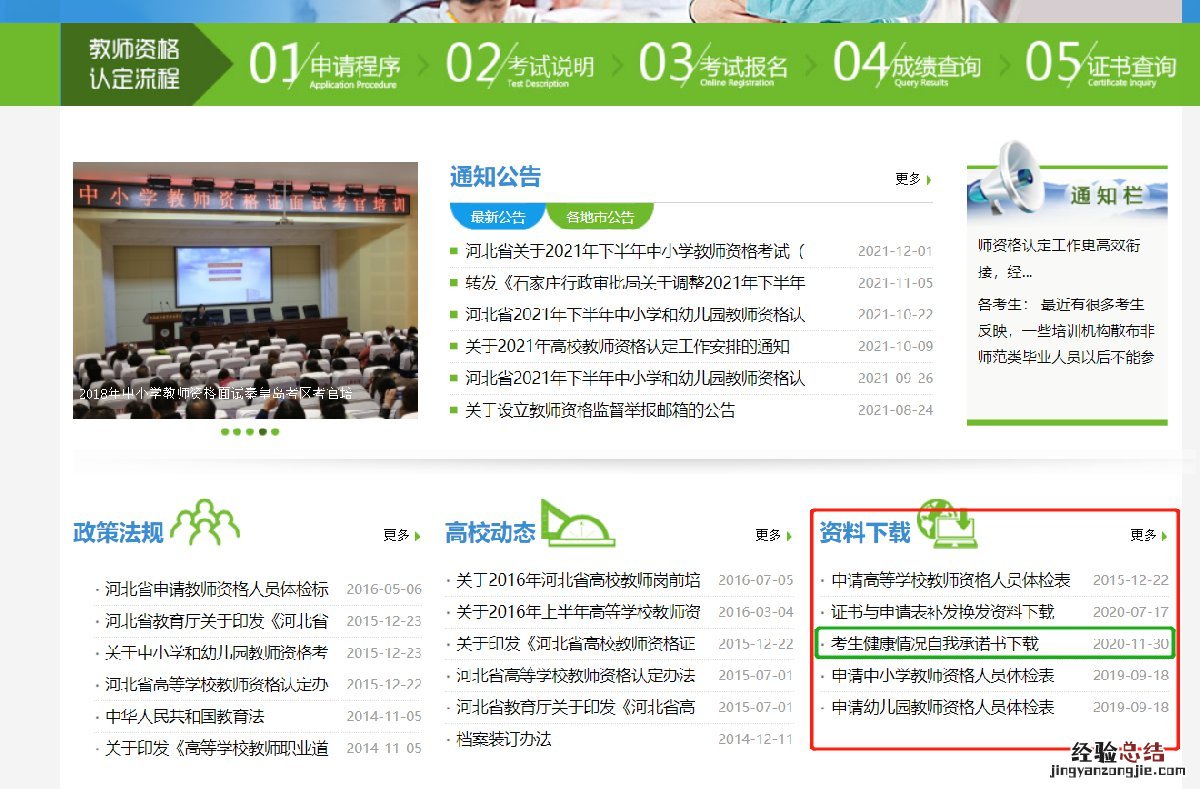Open 关于2021年高校教师资格认定工作安排的通知
Screen dimensions: 1200x789
(x=627, y=347)
